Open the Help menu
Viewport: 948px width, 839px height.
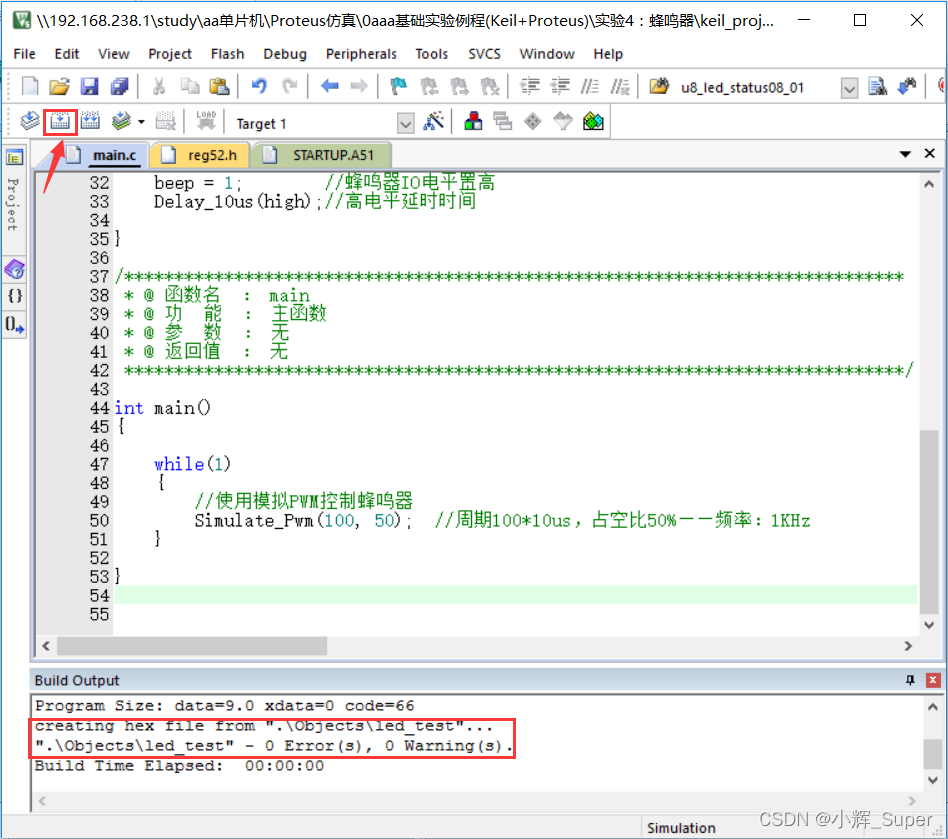(608, 54)
